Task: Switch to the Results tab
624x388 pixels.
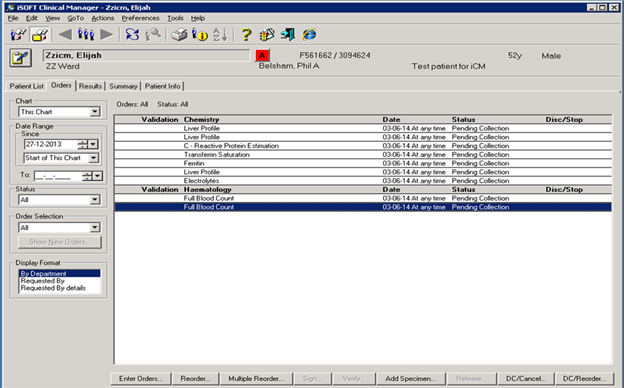Action: pyautogui.click(x=90, y=86)
